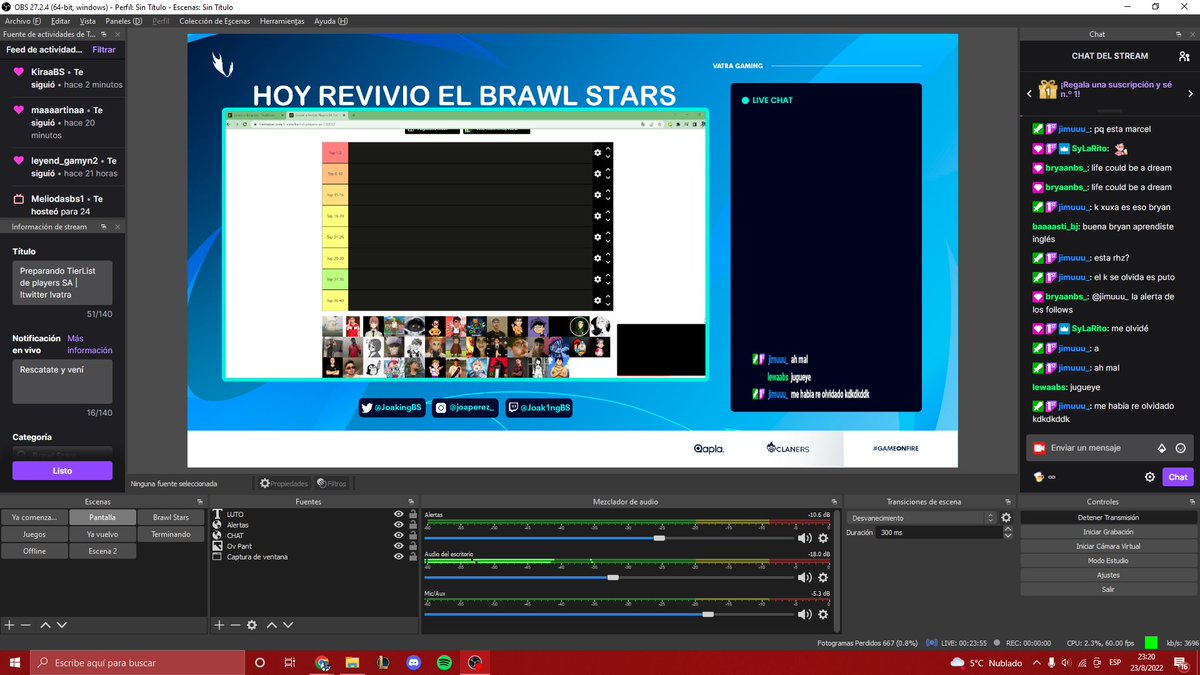This screenshot has width=1200, height=675.
Task: Undock the Escenas panel
Action: 201,501
